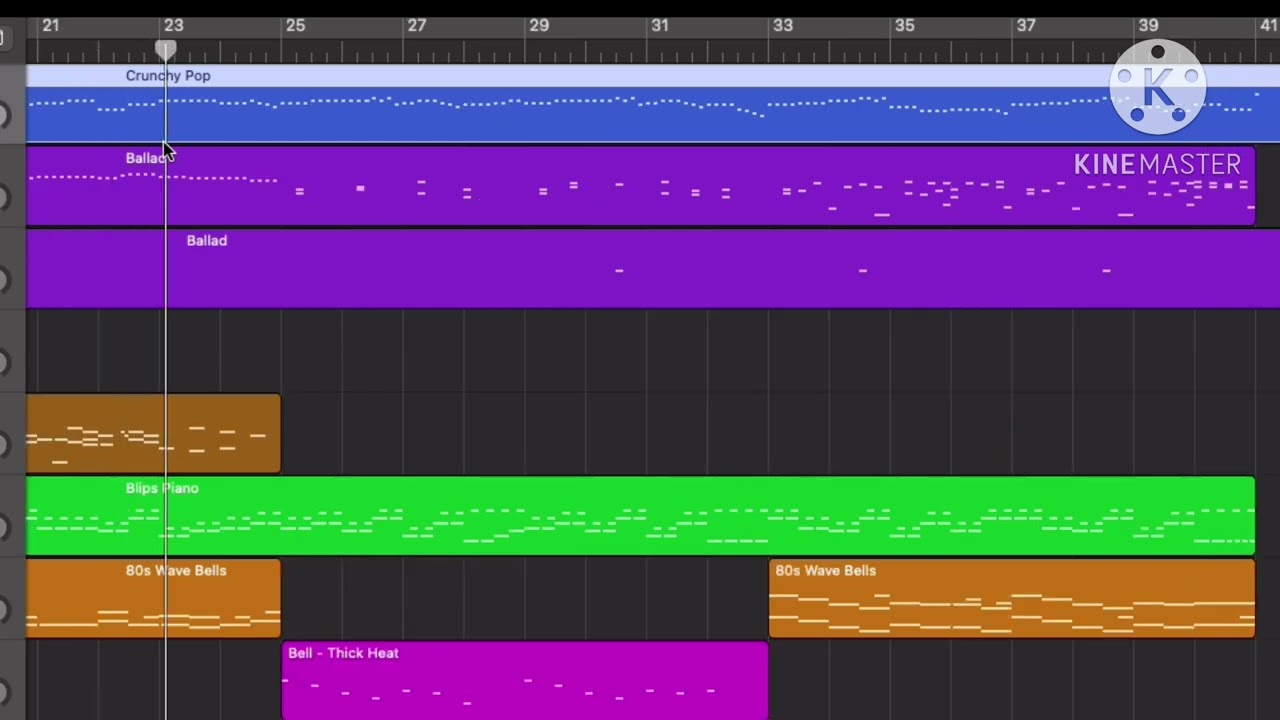The image size is (1280, 720).
Task: Select the first 80s Wave Bells region
Action: click(x=153, y=598)
